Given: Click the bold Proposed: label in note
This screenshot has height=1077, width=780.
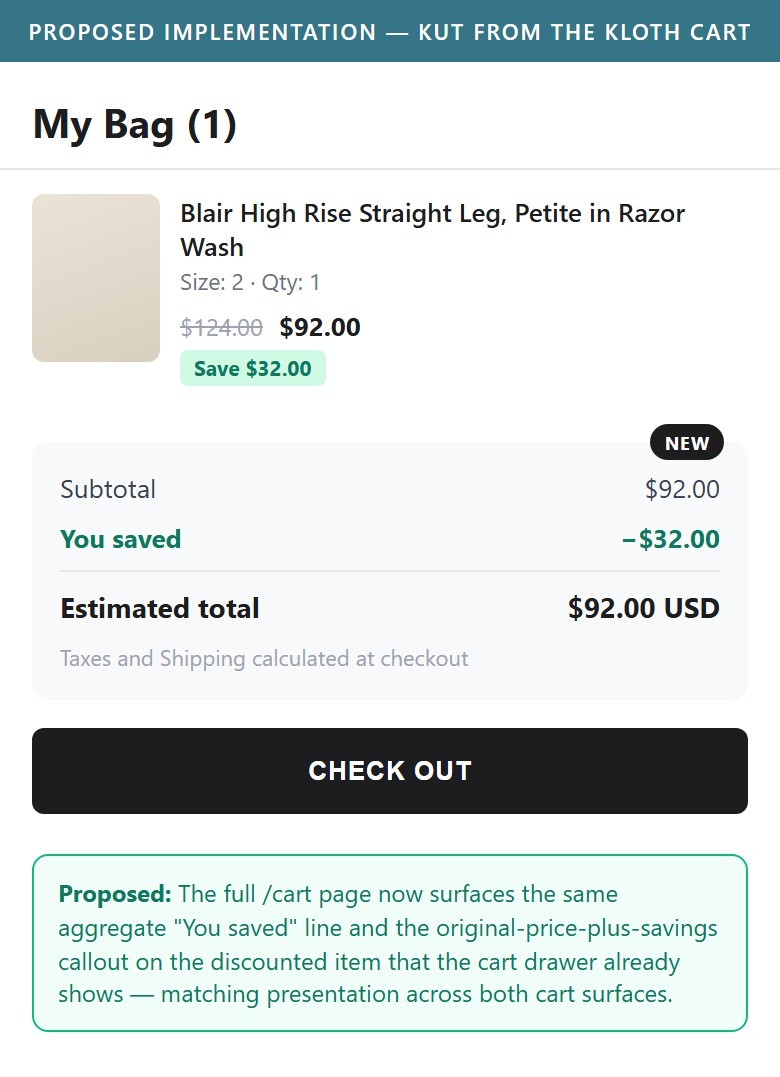Looking at the screenshot, I should [115, 894].
